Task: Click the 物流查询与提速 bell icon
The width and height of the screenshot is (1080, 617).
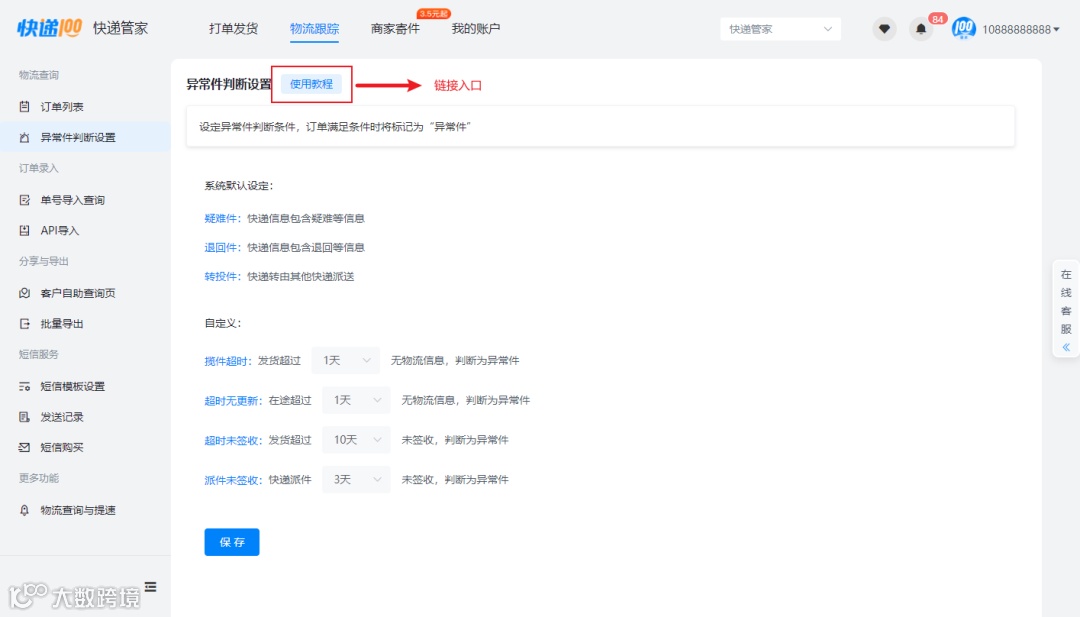Action: pyautogui.click(x=25, y=510)
